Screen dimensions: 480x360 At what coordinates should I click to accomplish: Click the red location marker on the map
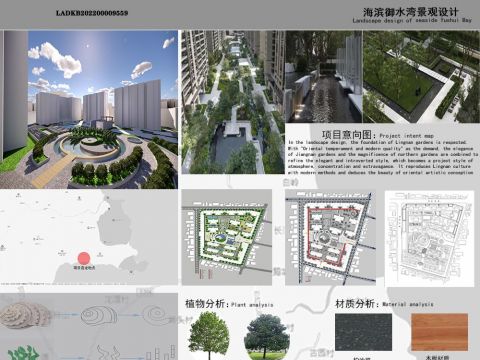[84, 258]
